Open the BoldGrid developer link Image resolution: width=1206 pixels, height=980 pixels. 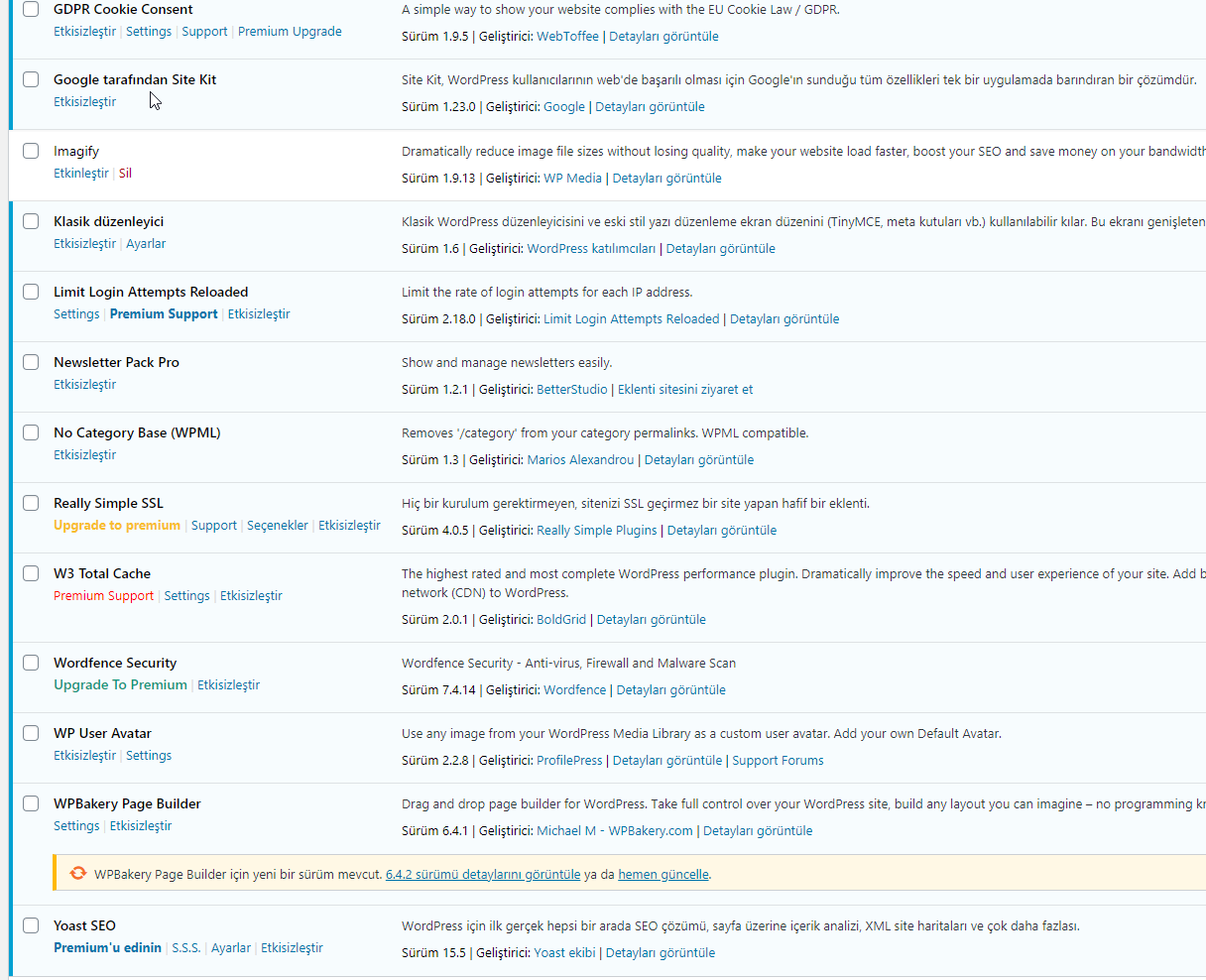561,619
